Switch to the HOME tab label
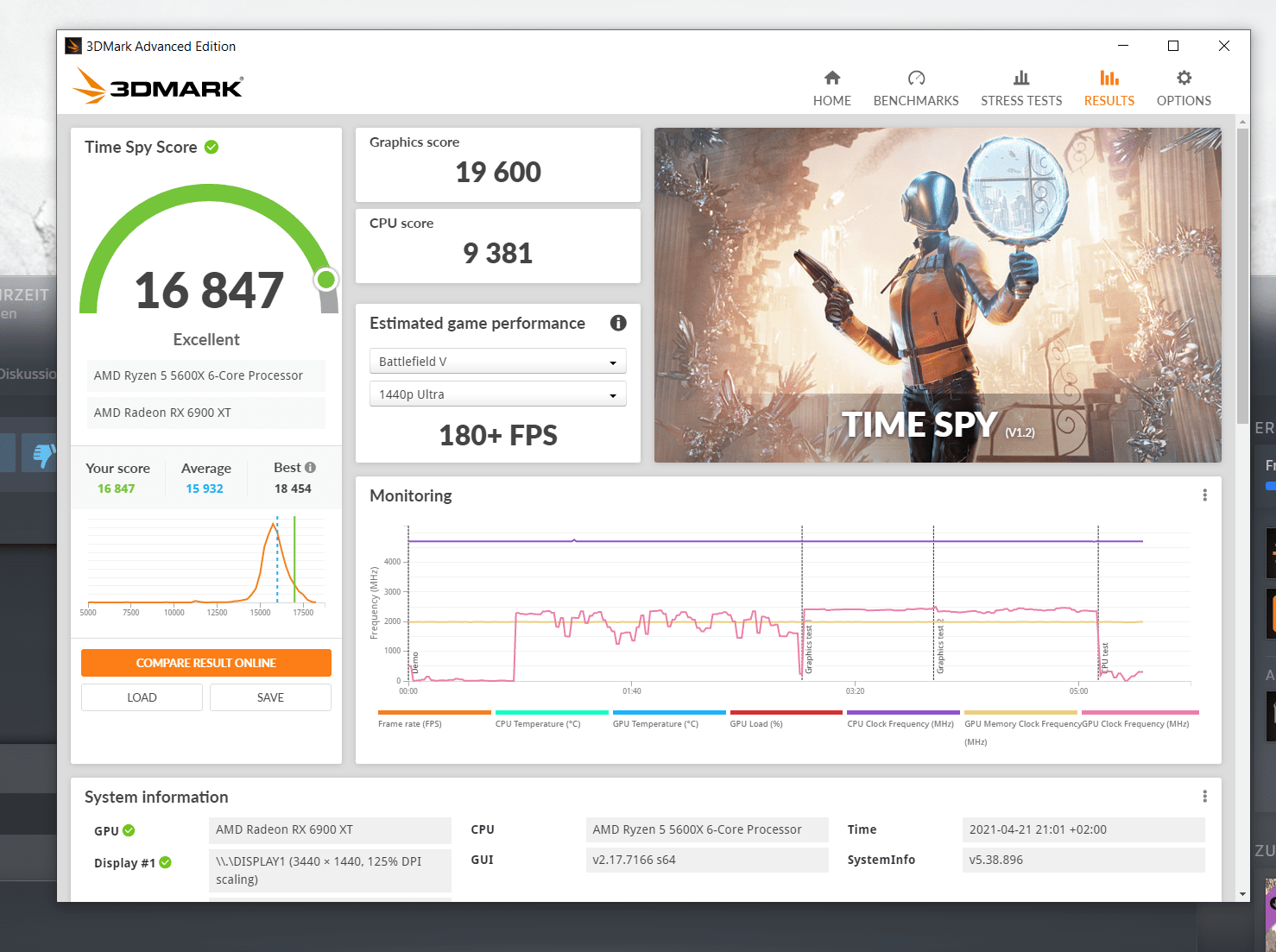Screen dimensions: 1276x952 tap(832, 101)
